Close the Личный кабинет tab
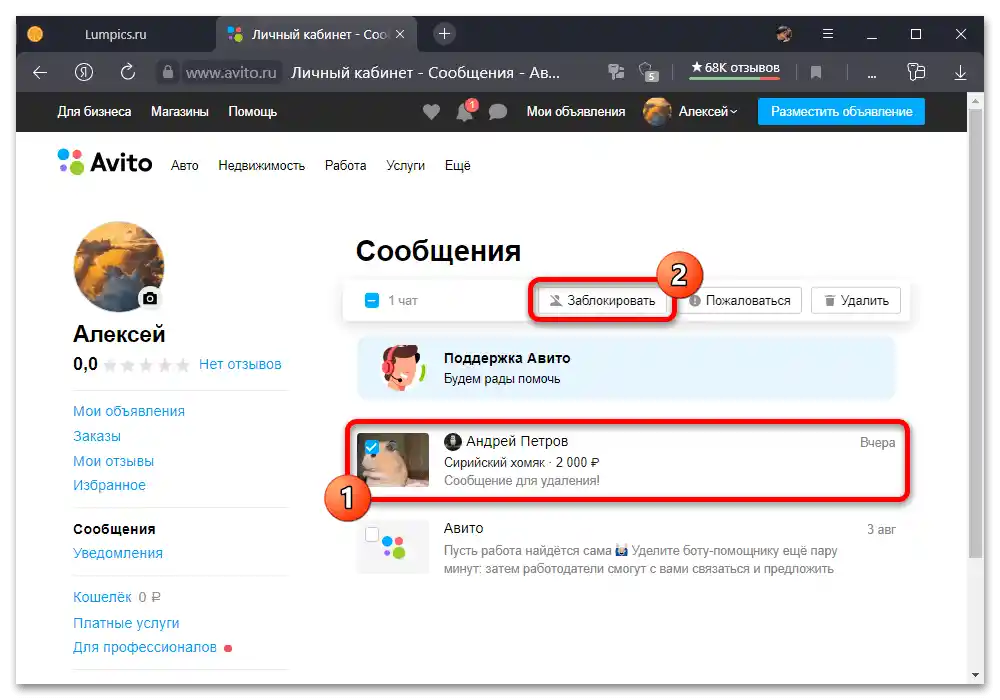Image resolution: width=1000 pixels, height=700 pixels. click(400, 34)
